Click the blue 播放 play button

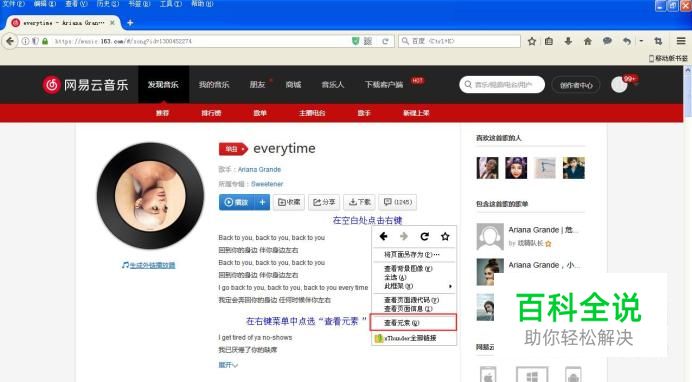[237, 202]
